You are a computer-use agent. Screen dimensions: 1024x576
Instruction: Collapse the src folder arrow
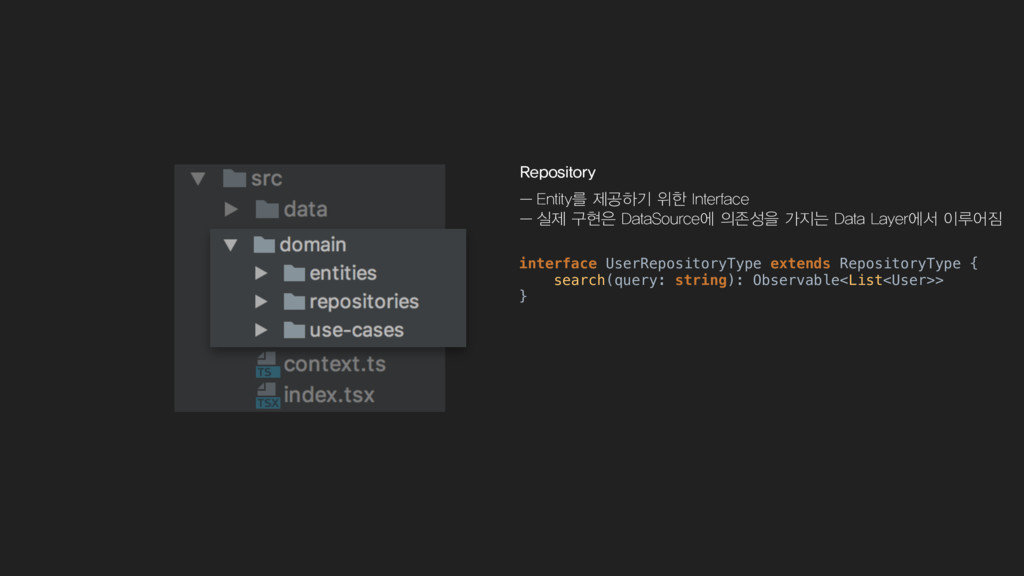(198, 178)
